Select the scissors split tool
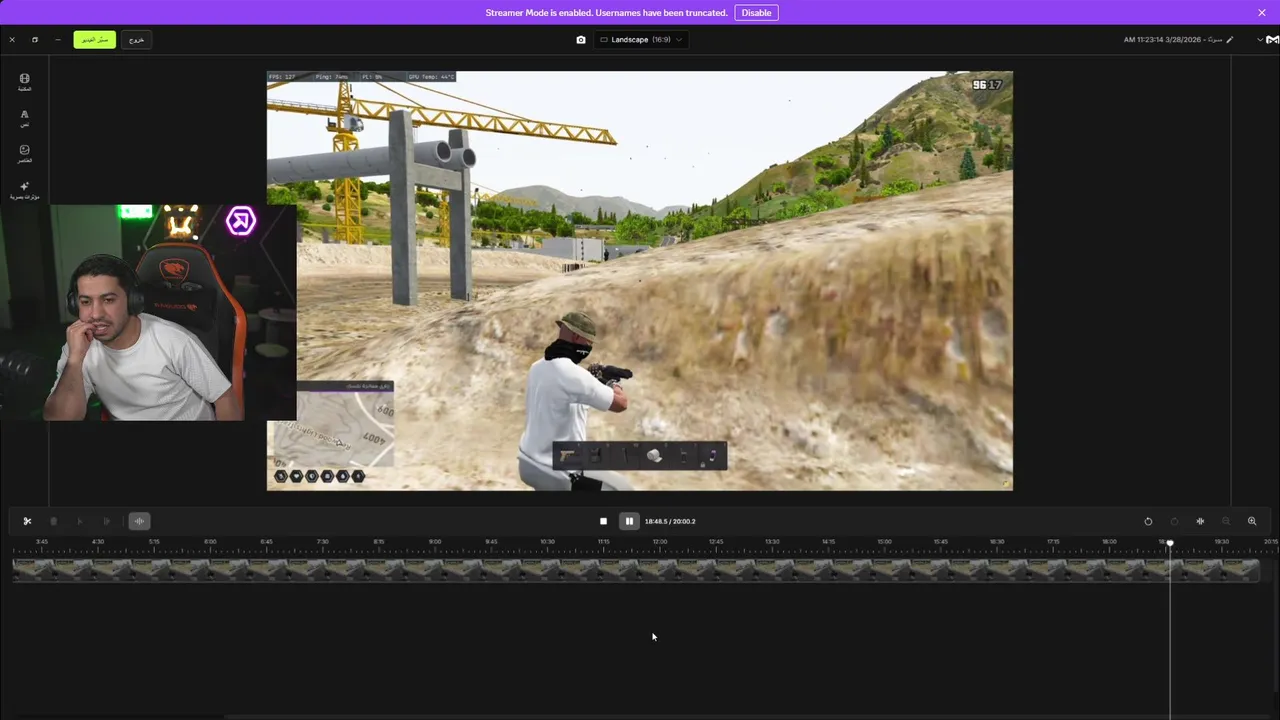 click(27, 521)
